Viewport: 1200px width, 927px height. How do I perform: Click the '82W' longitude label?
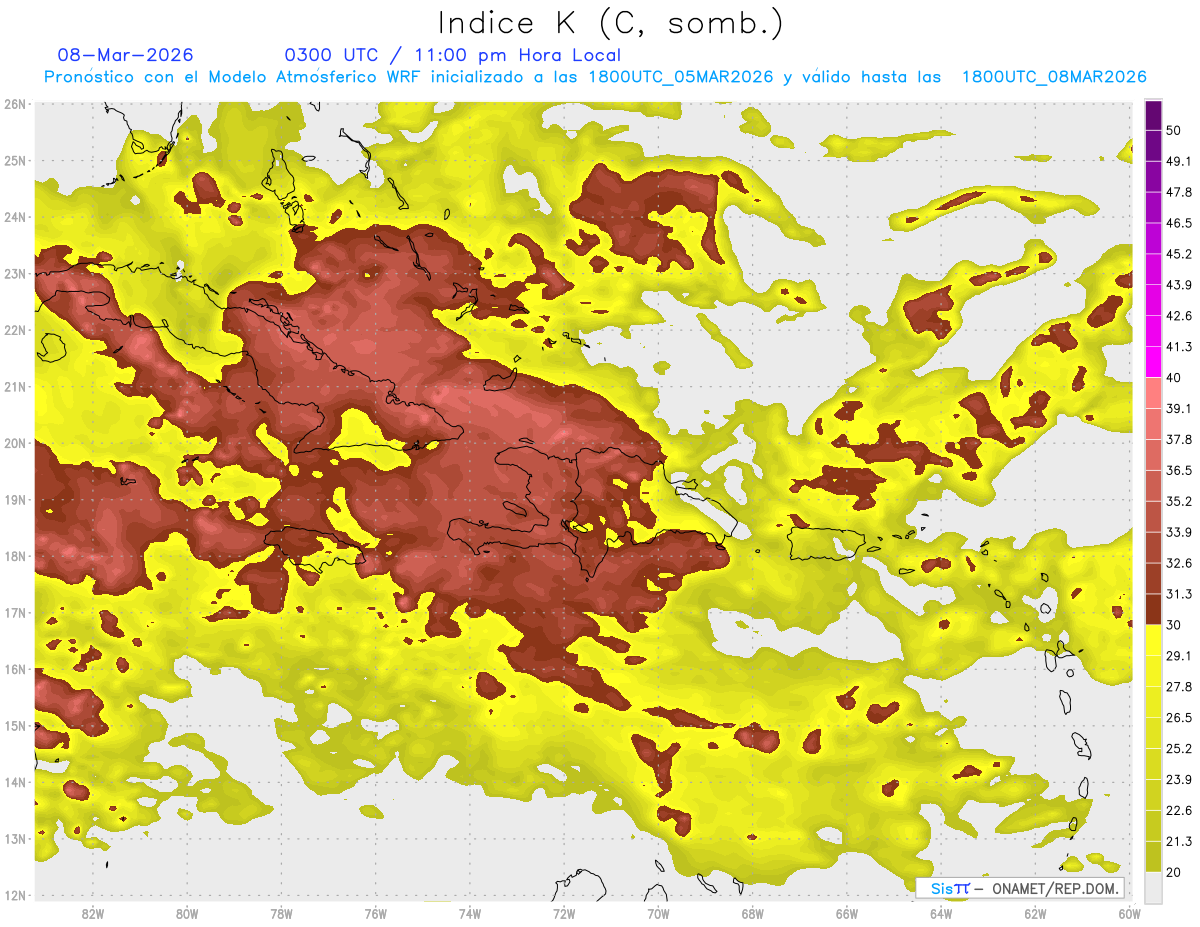(92, 913)
